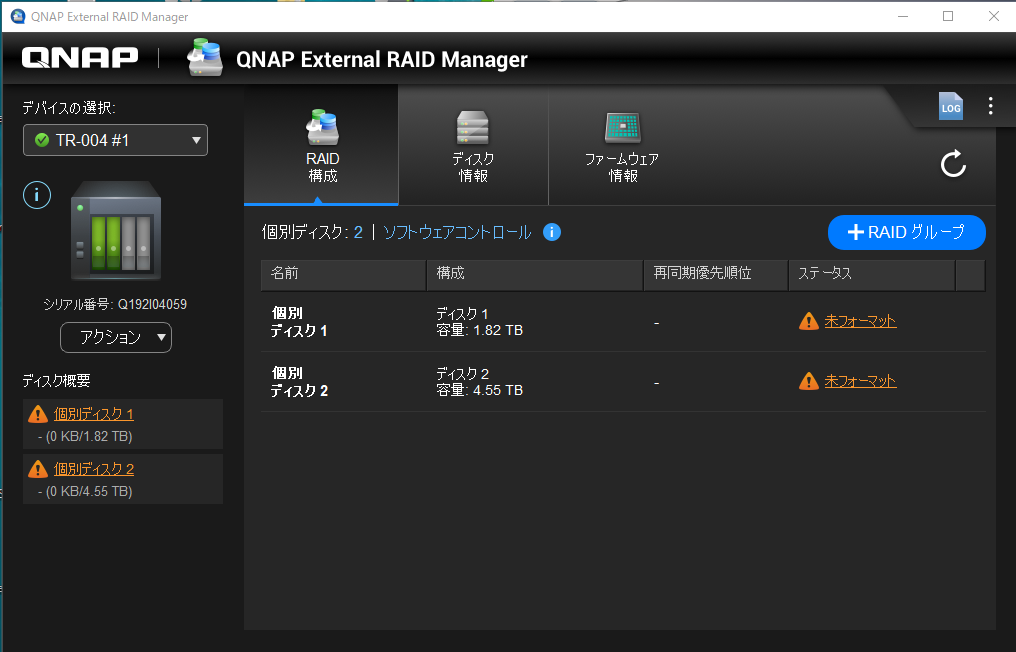Click the ステータス column header
The image size is (1016, 652).
click(x=872, y=275)
